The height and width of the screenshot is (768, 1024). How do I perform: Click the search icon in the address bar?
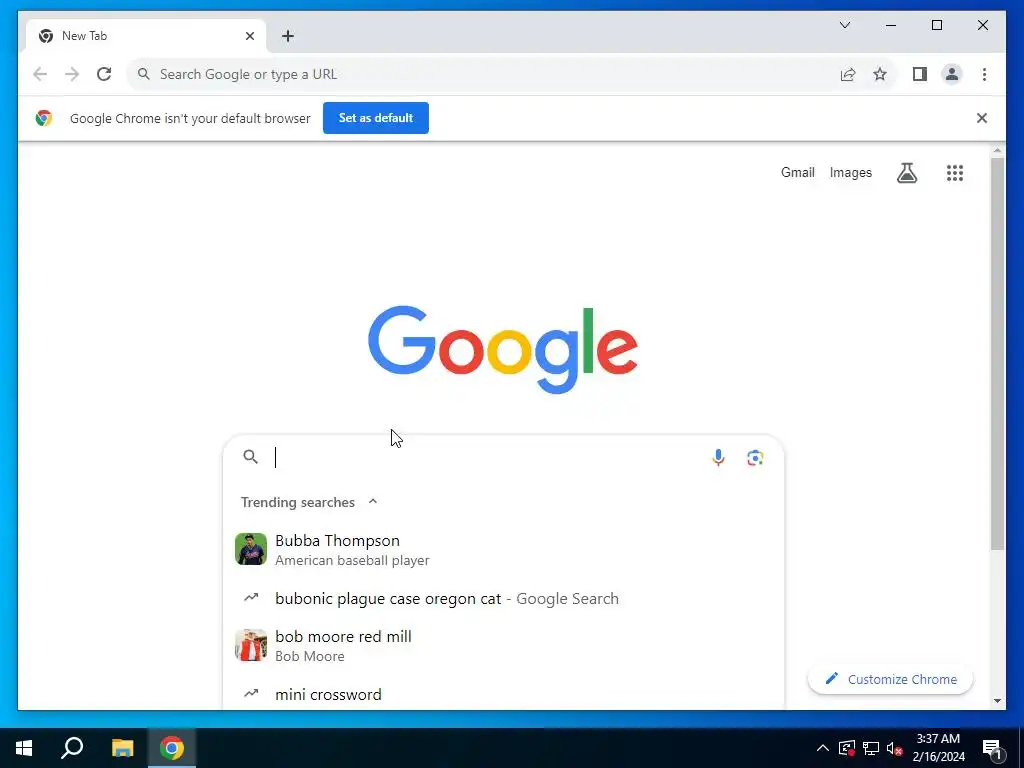pyautogui.click(x=144, y=74)
